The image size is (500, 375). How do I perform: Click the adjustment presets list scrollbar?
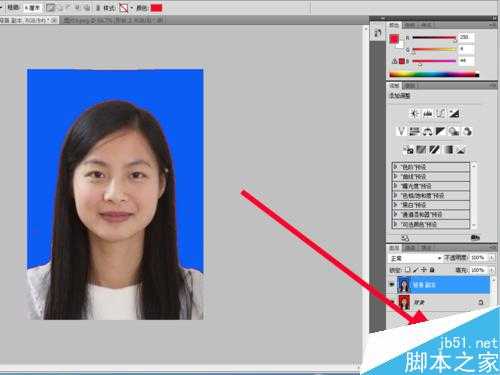(474, 195)
